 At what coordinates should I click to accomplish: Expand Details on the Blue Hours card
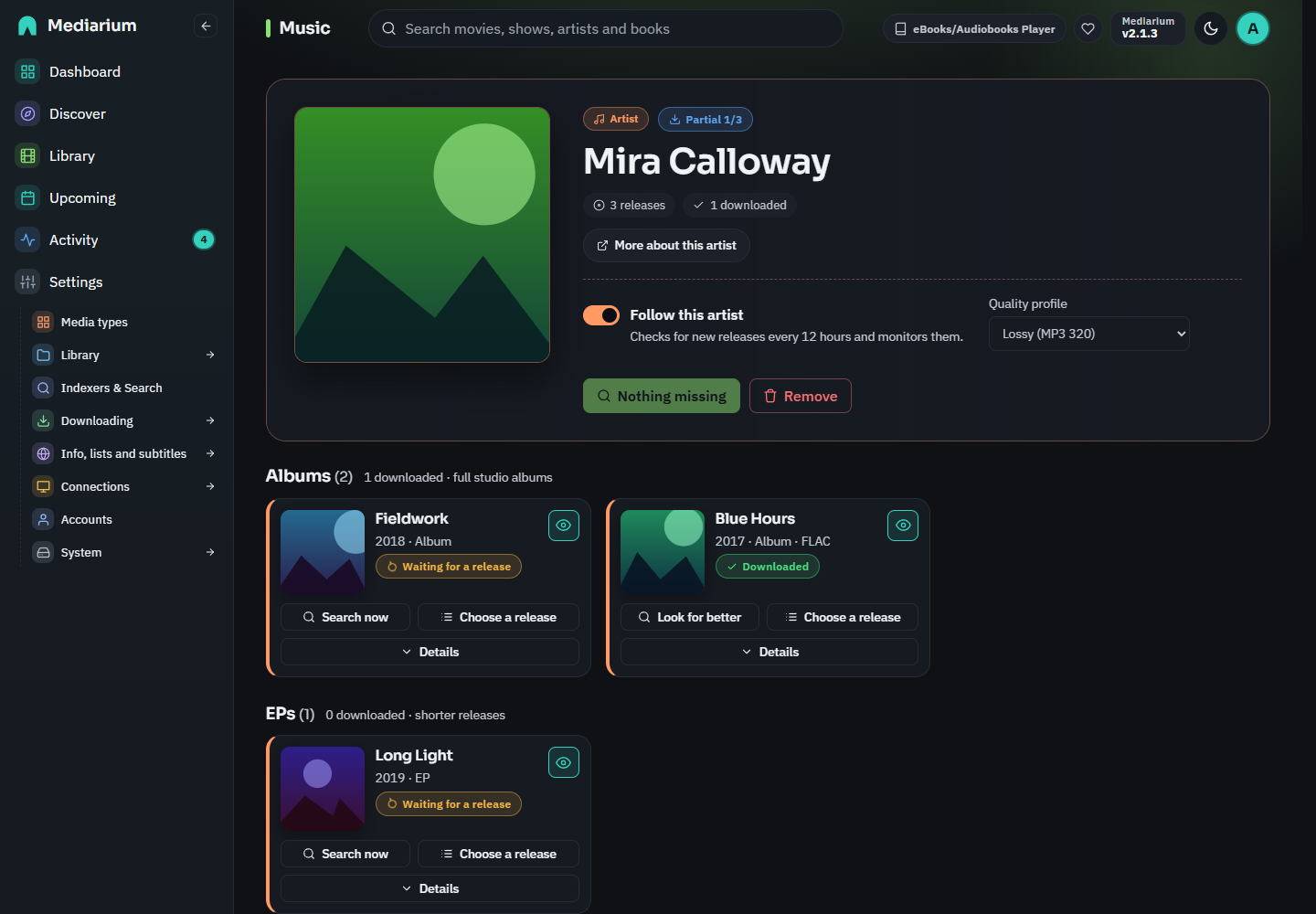pos(769,652)
